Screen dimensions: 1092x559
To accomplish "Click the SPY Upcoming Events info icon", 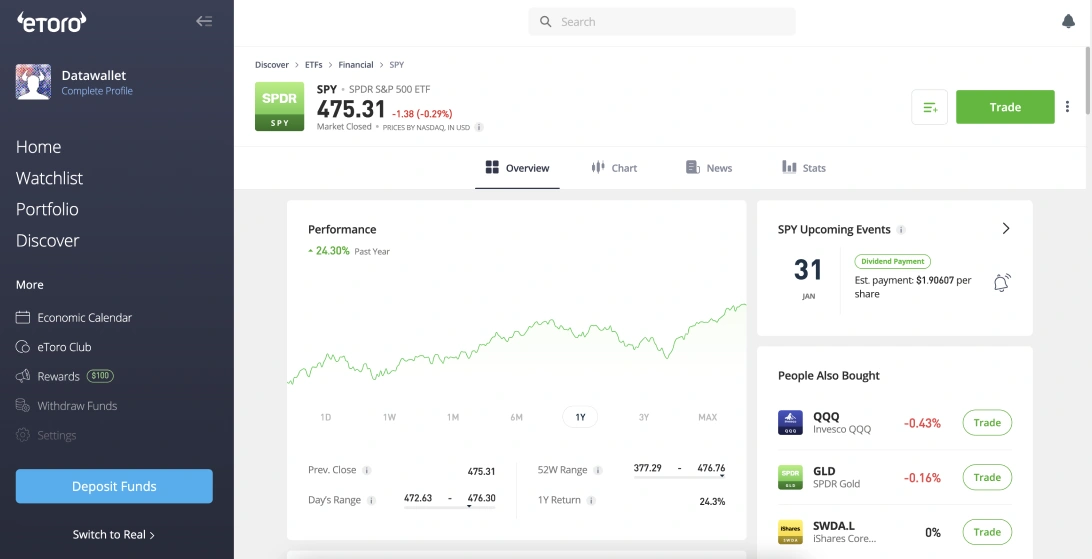I will (900, 230).
